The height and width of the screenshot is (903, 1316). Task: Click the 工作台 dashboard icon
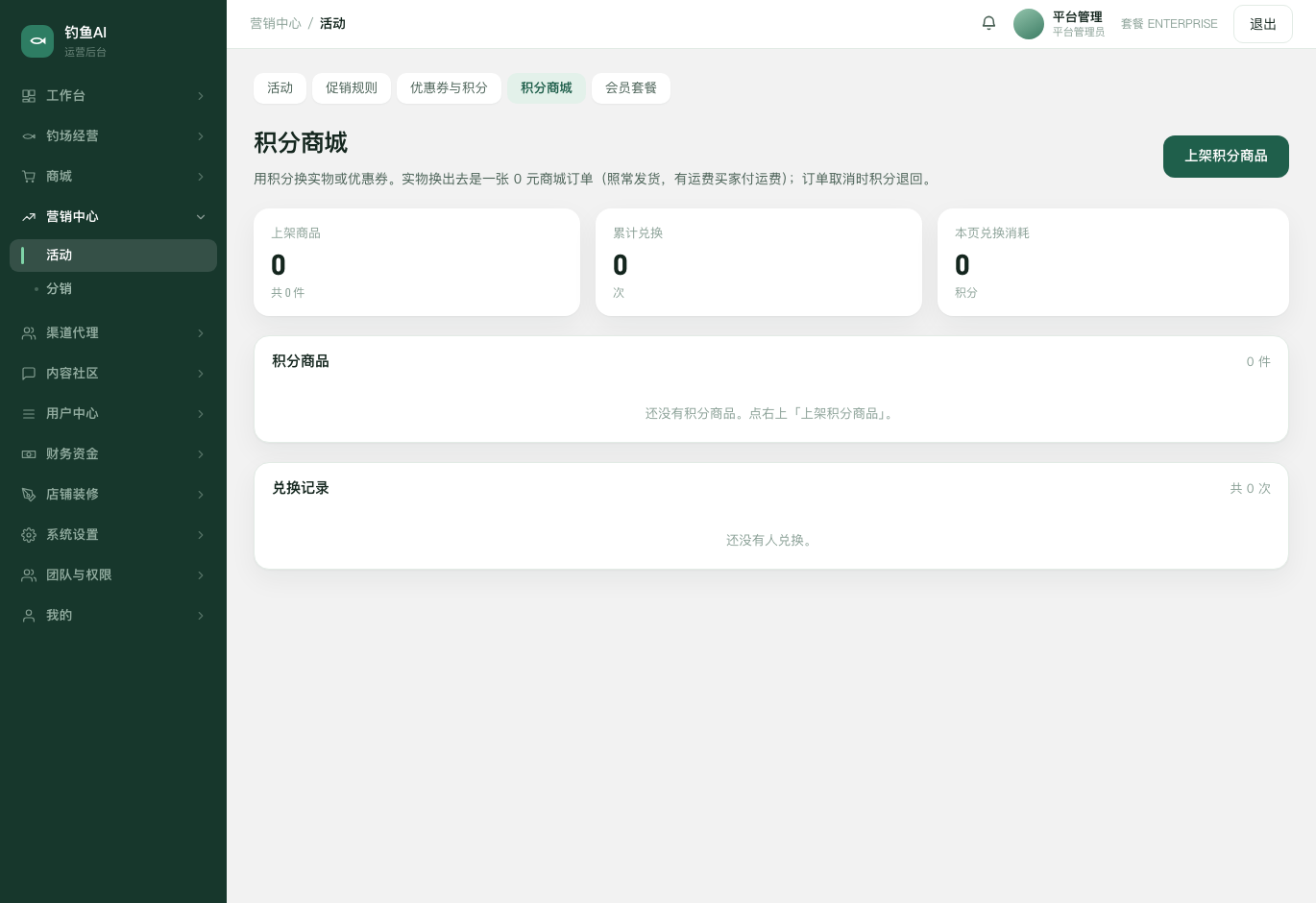pos(29,96)
